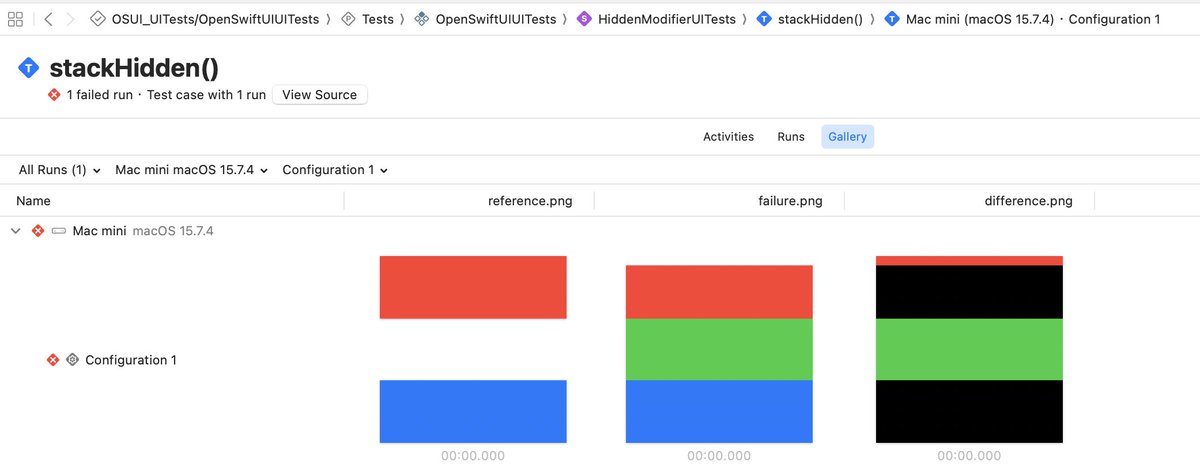Select Mac mini Configuration 1 breadcrumb
The height and width of the screenshot is (474, 1200).
click(x=1033, y=19)
